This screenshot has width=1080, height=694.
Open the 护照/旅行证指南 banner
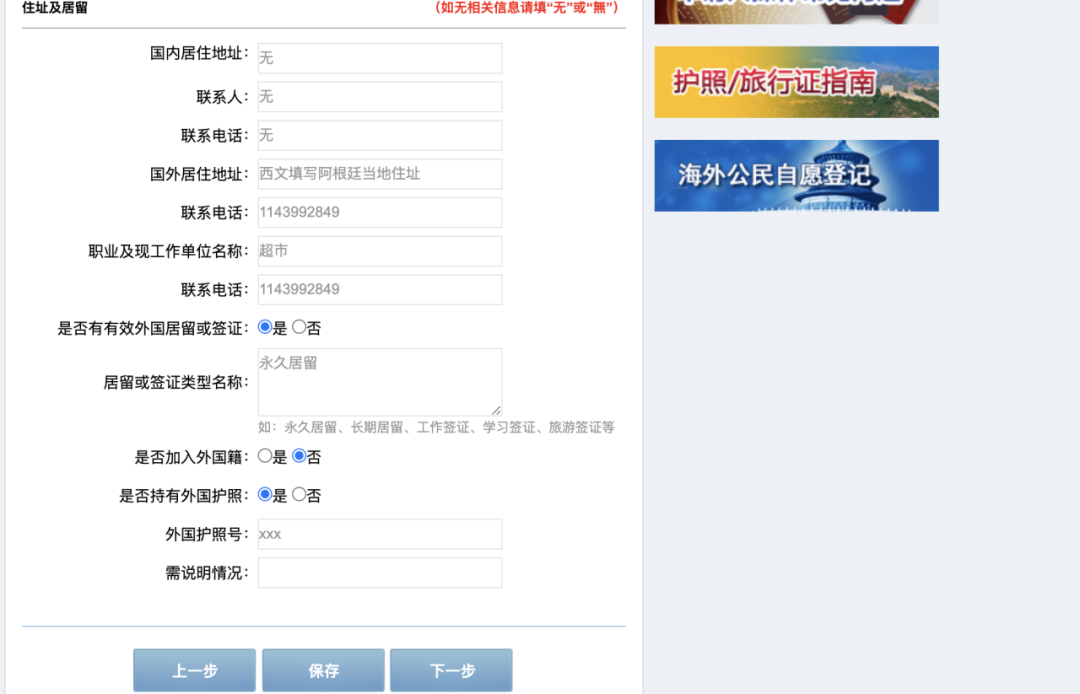796,81
